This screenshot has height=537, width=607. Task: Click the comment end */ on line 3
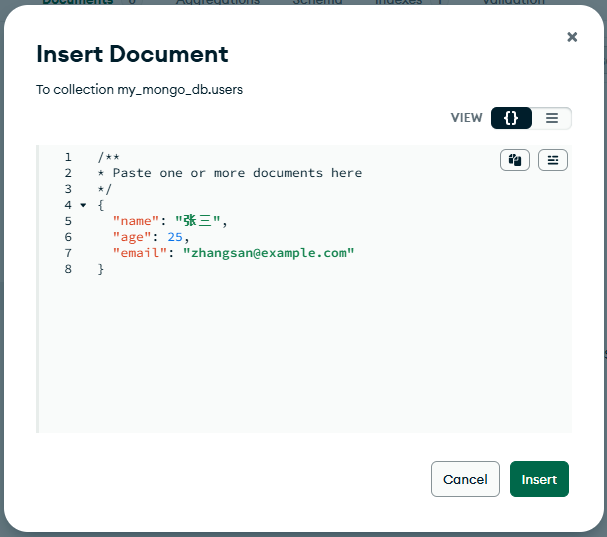(105, 189)
